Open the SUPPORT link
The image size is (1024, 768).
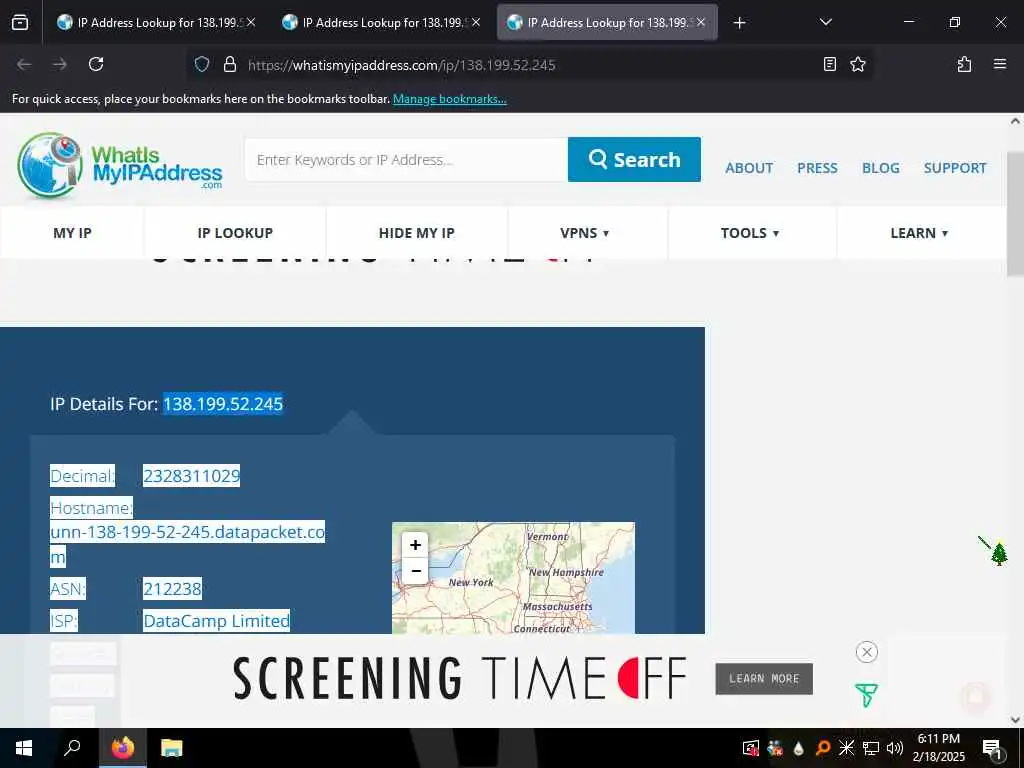(x=955, y=168)
